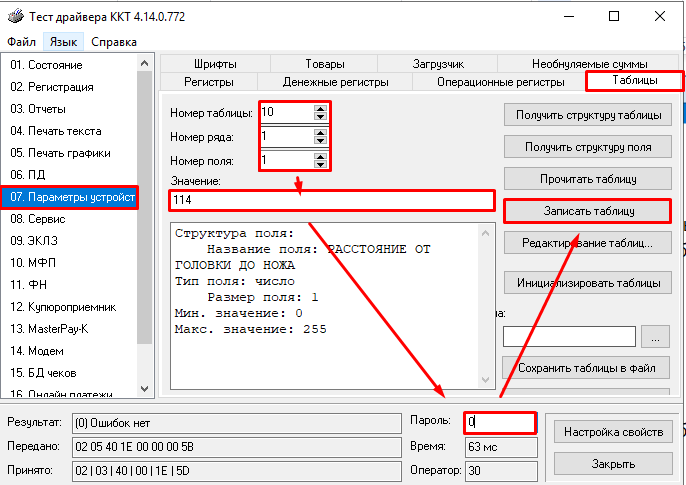Image resolution: width=686 pixels, height=485 pixels.
Task: Open Настройка свойств
Action: click(612, 433)
